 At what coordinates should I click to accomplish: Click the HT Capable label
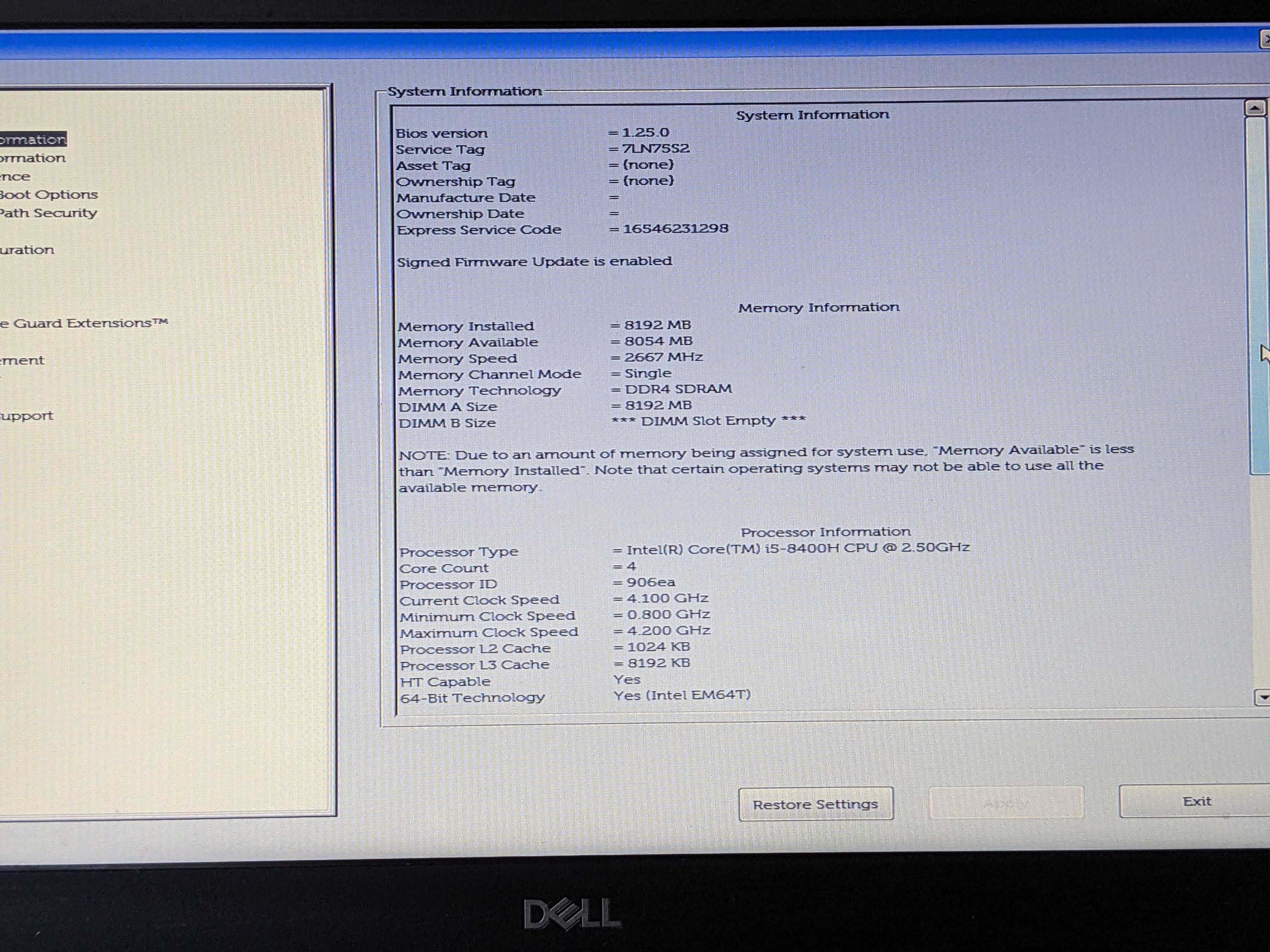(x=445, y=682)
